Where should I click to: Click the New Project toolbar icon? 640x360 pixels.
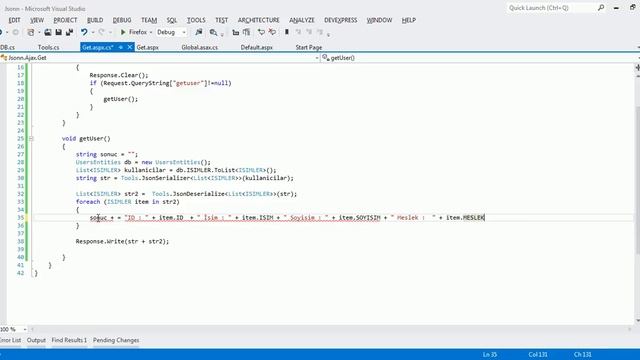[x=31, y=32]
